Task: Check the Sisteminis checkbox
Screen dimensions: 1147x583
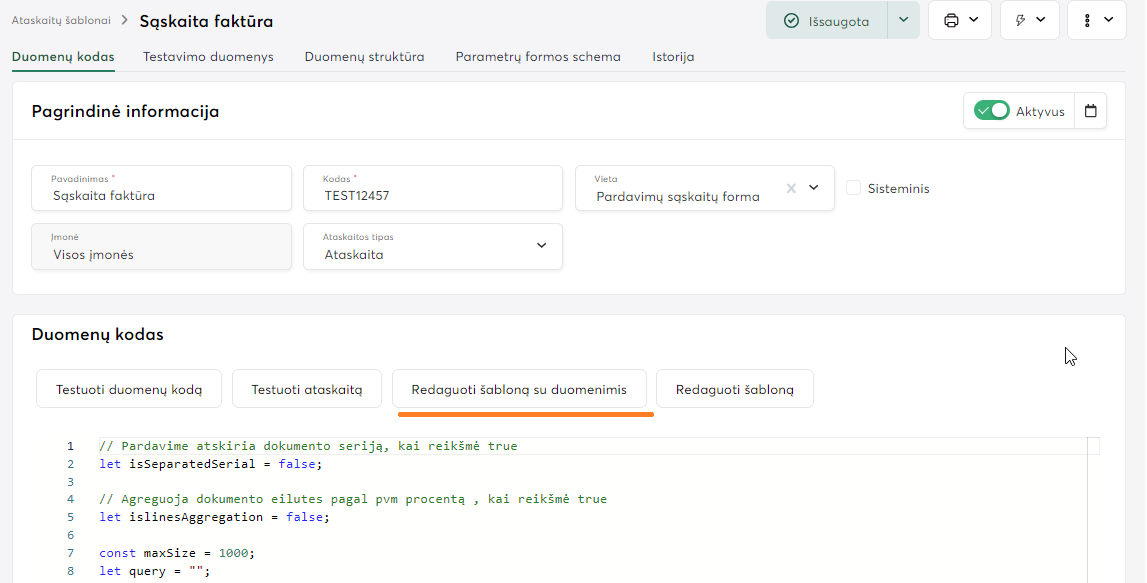Action: 853,188
